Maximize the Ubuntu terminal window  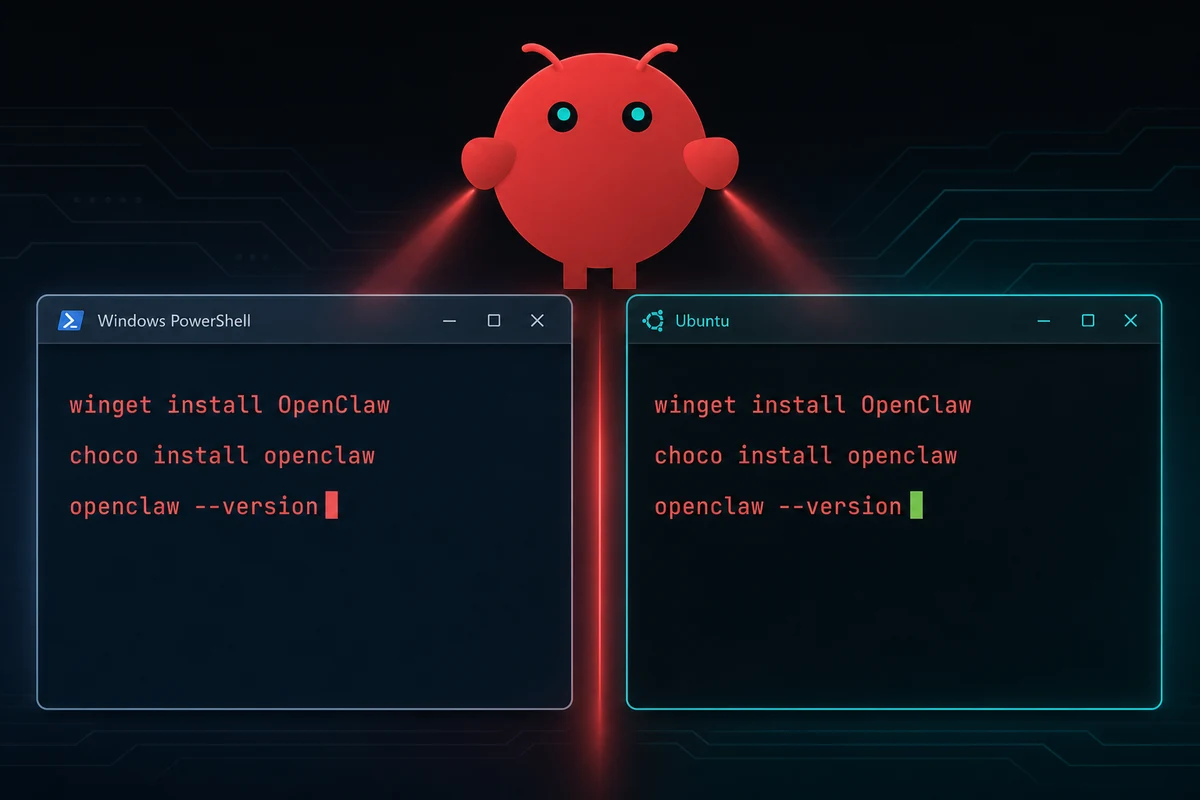[1088, 321]
